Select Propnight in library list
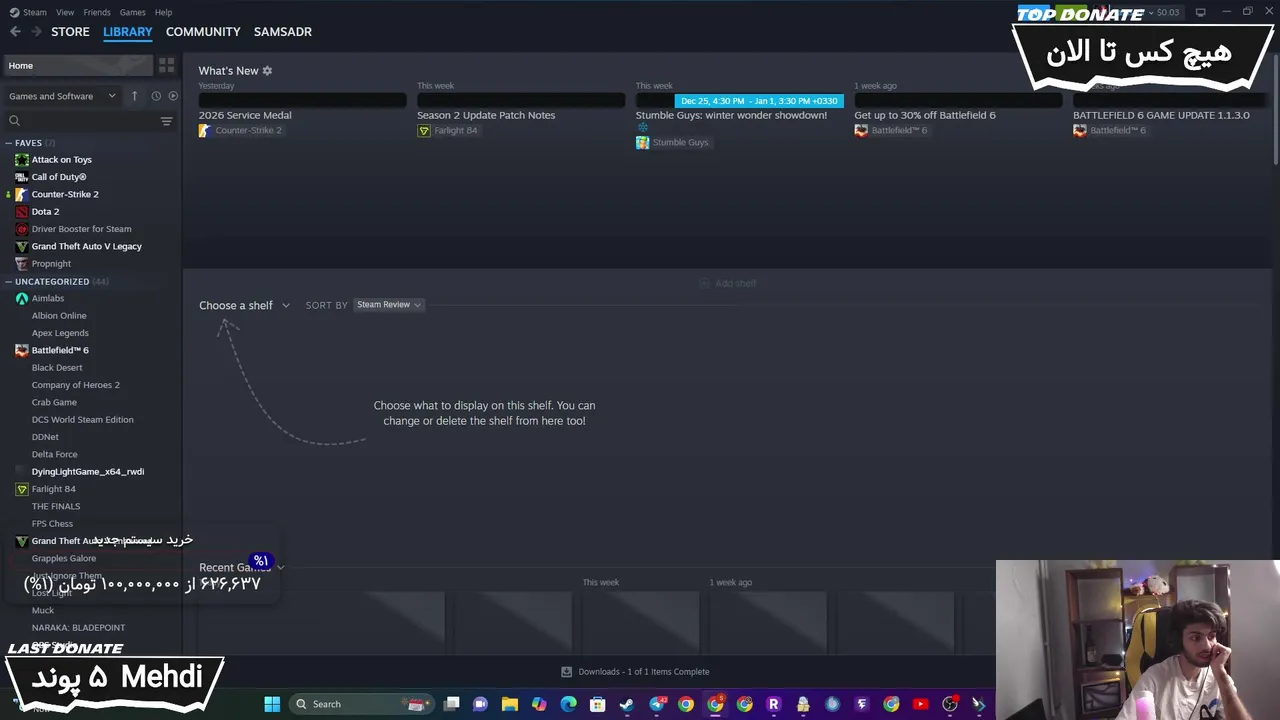This screenshot has height=720, width=1280. click(x=51, y=264)
